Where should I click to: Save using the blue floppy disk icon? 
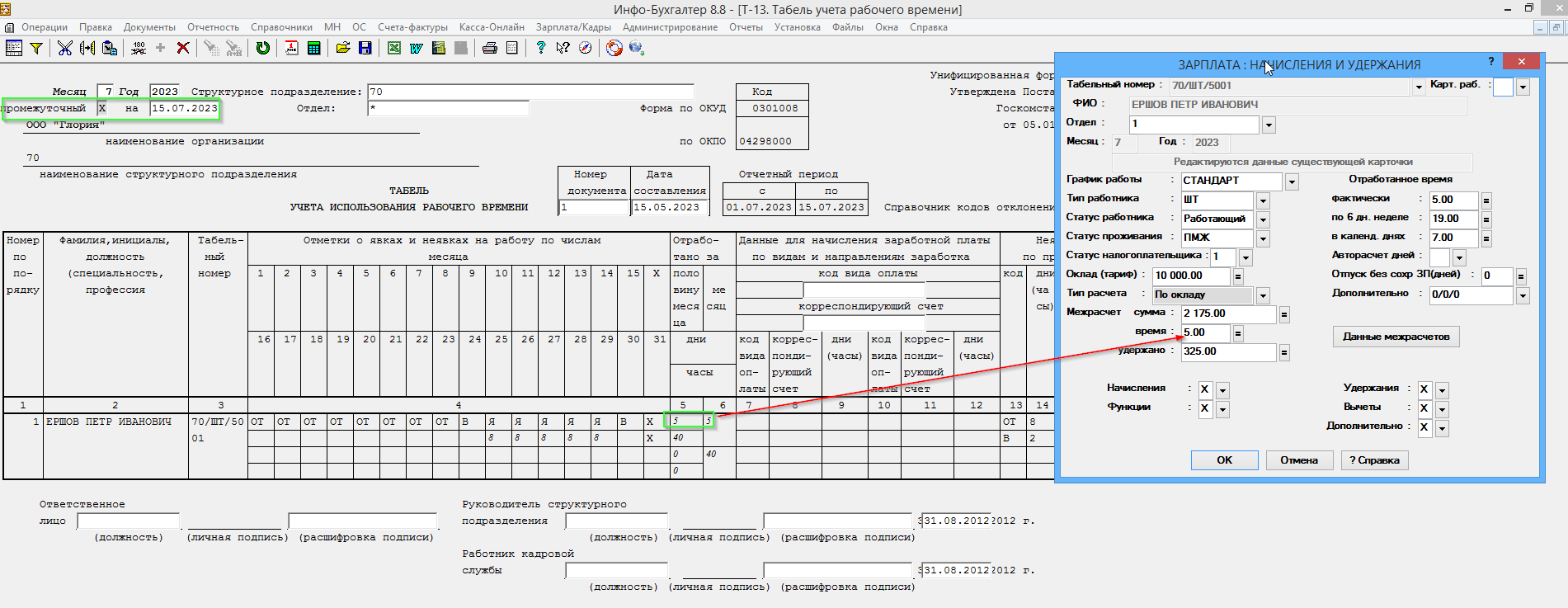tap(365, 48)
